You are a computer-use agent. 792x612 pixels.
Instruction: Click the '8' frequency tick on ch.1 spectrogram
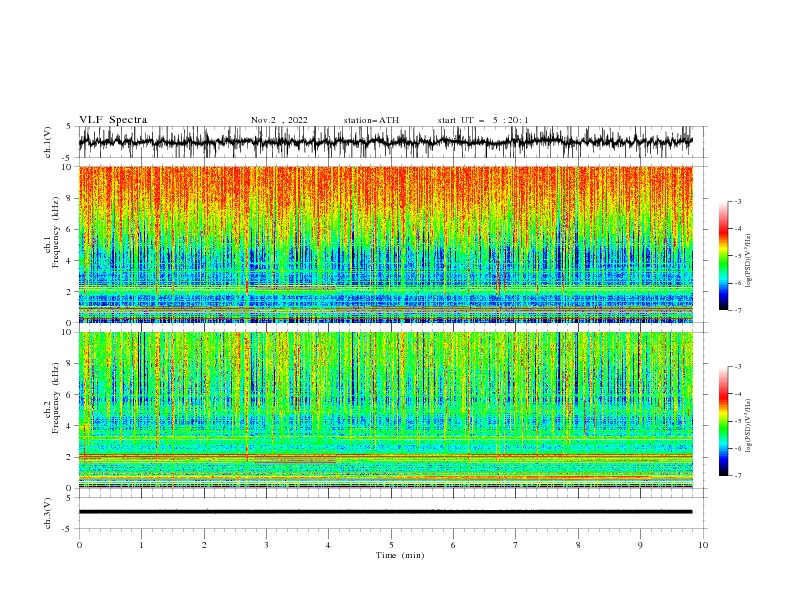[x=71, y=198]
